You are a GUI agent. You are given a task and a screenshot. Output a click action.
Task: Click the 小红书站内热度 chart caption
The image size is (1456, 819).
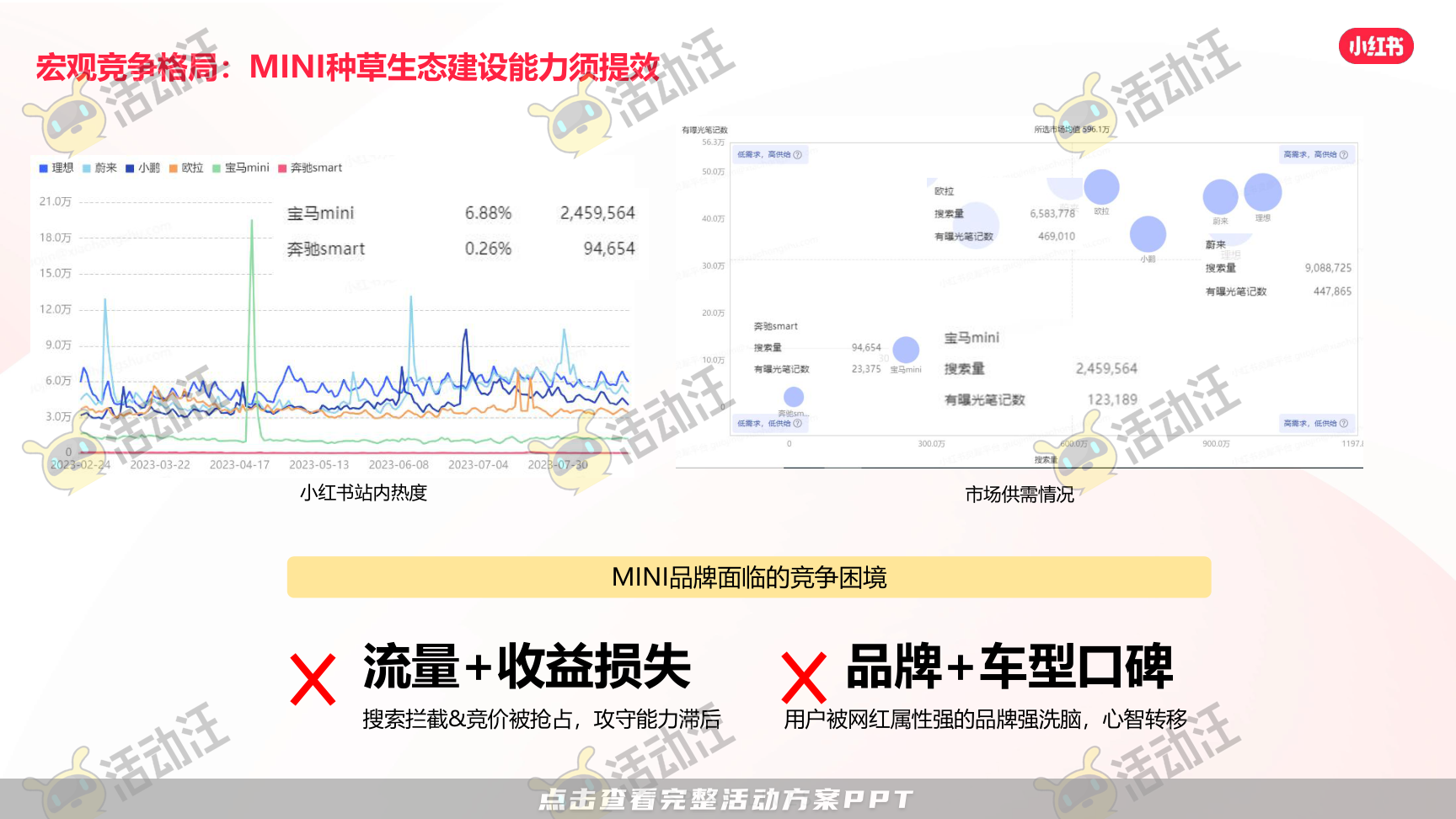(x=364, y=493)
